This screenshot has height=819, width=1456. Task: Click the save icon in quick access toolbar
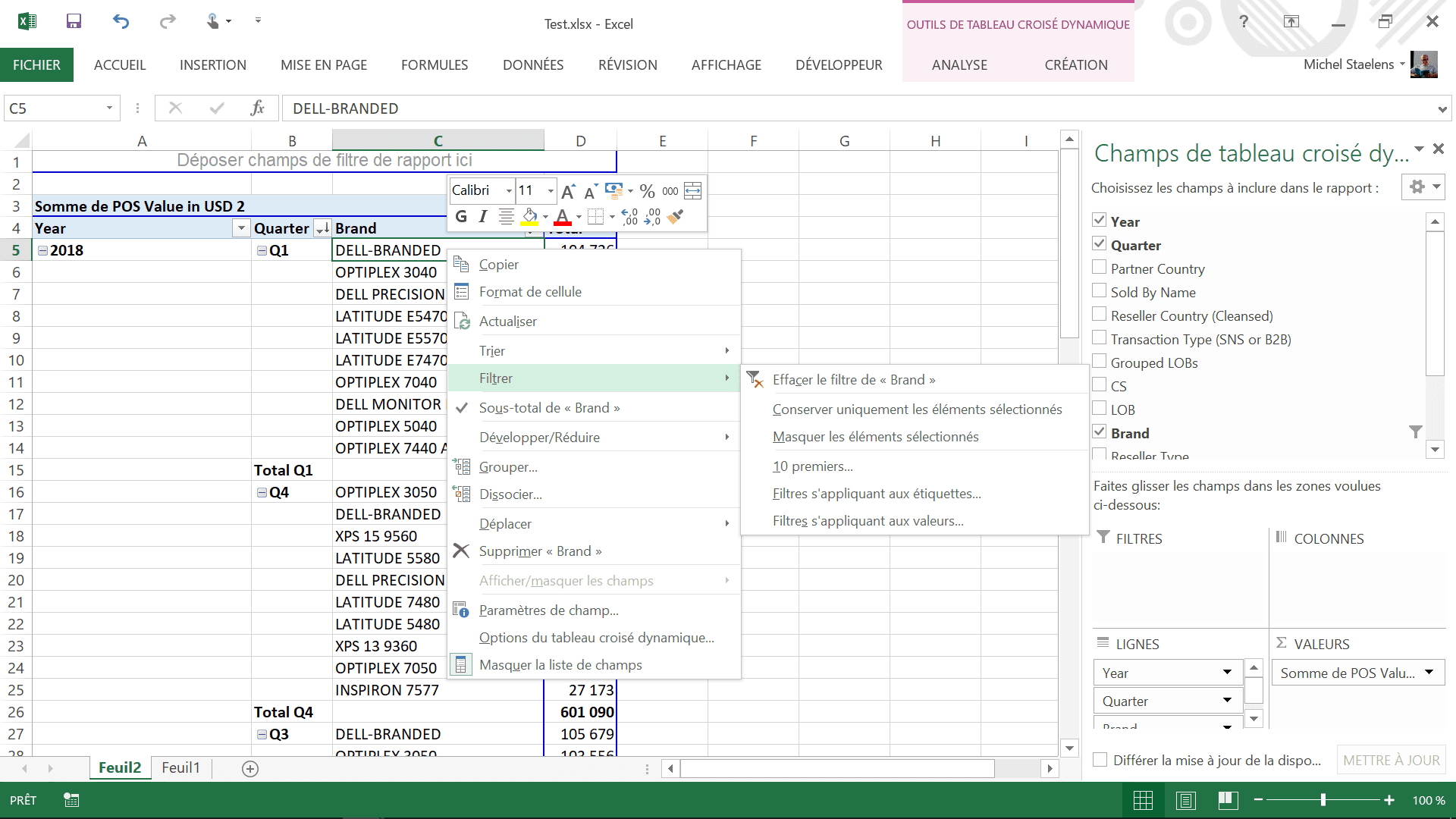[x=74, y=21]
